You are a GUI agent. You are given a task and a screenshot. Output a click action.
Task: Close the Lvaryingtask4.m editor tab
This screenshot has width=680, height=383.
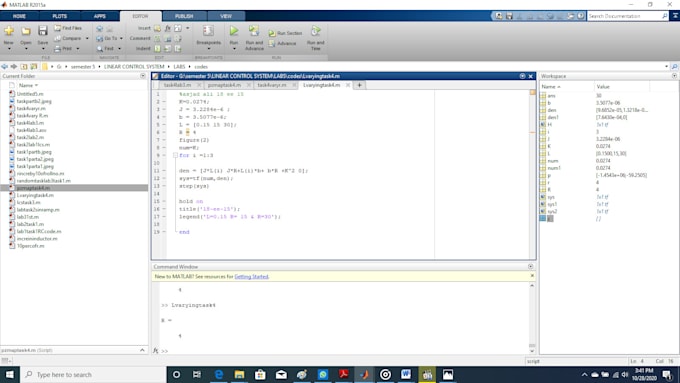tap(348, 85)
